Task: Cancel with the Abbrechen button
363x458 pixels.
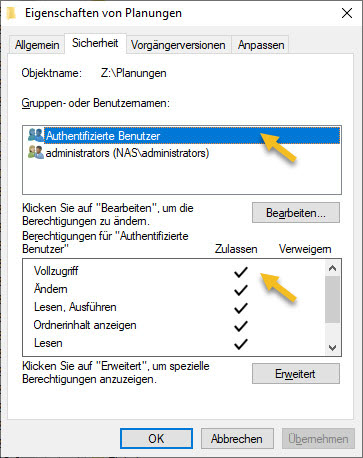Action: point(237,438)
